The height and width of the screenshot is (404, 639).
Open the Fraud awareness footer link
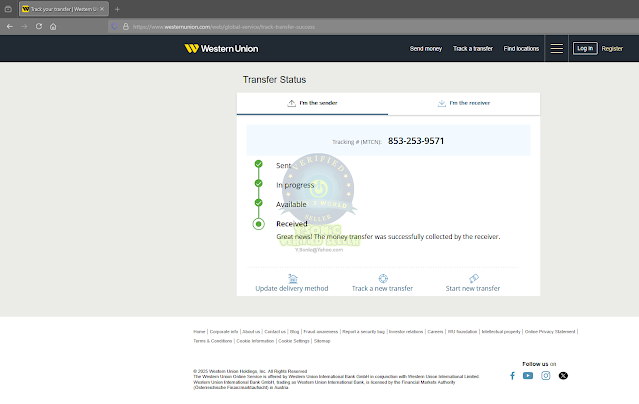tap(321, 331)
